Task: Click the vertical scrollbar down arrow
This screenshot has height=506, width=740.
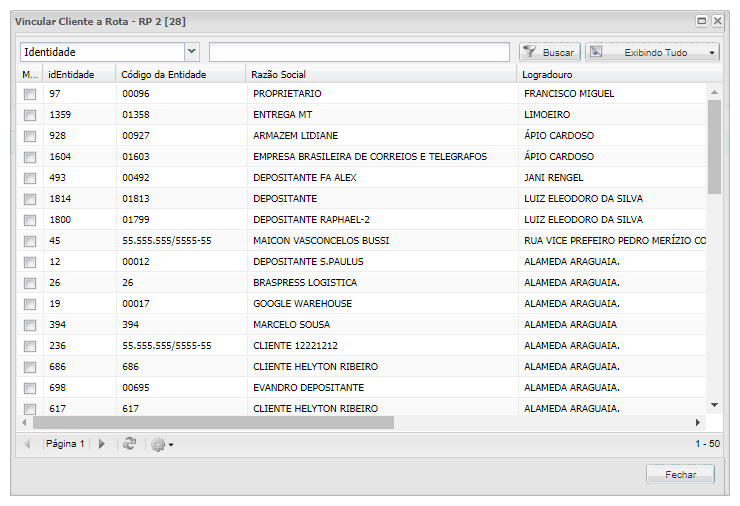Action: pos(714,405)
